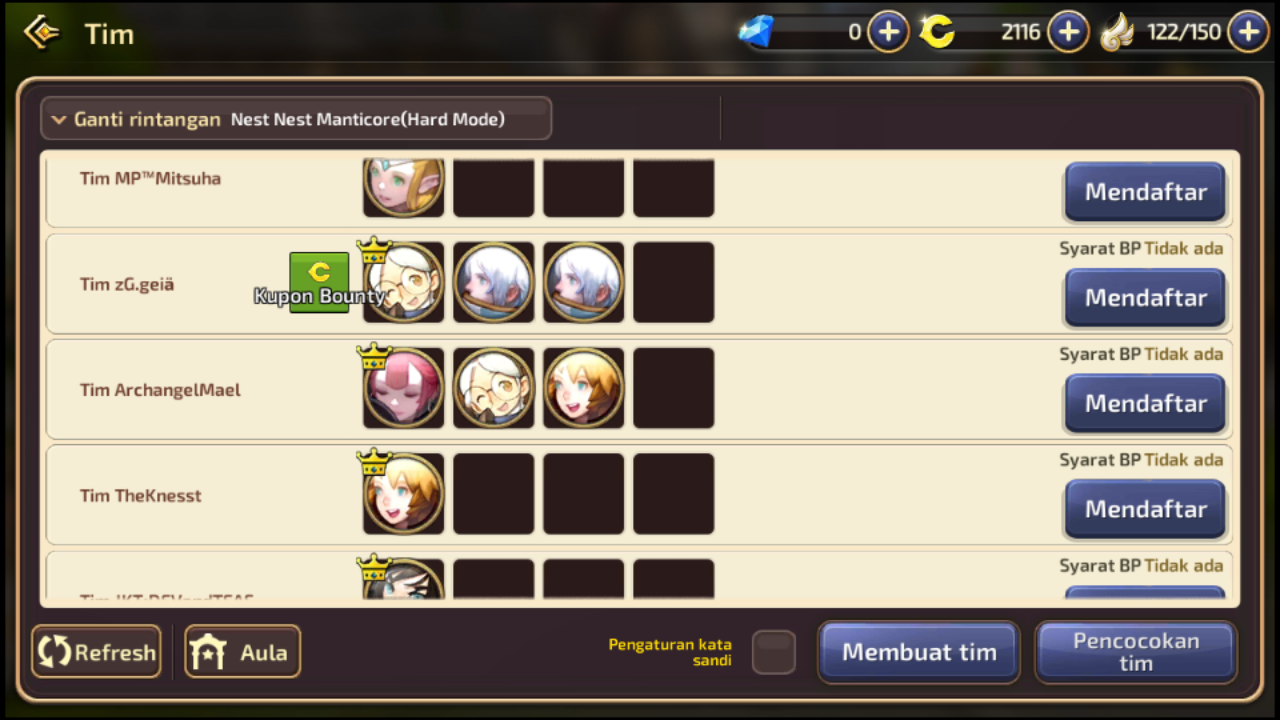View Tim ArchangelMael pink-haired leader avatar
Viewport: 1280px width, 720px height.
pyautogui.click(x=403, y=388)
